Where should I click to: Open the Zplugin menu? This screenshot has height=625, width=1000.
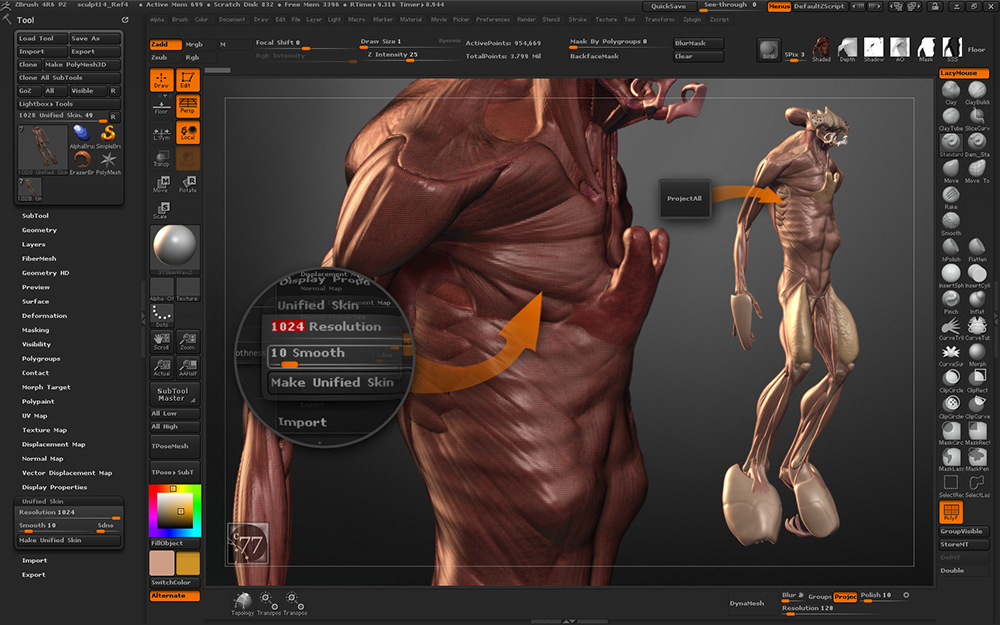(691, 19)
